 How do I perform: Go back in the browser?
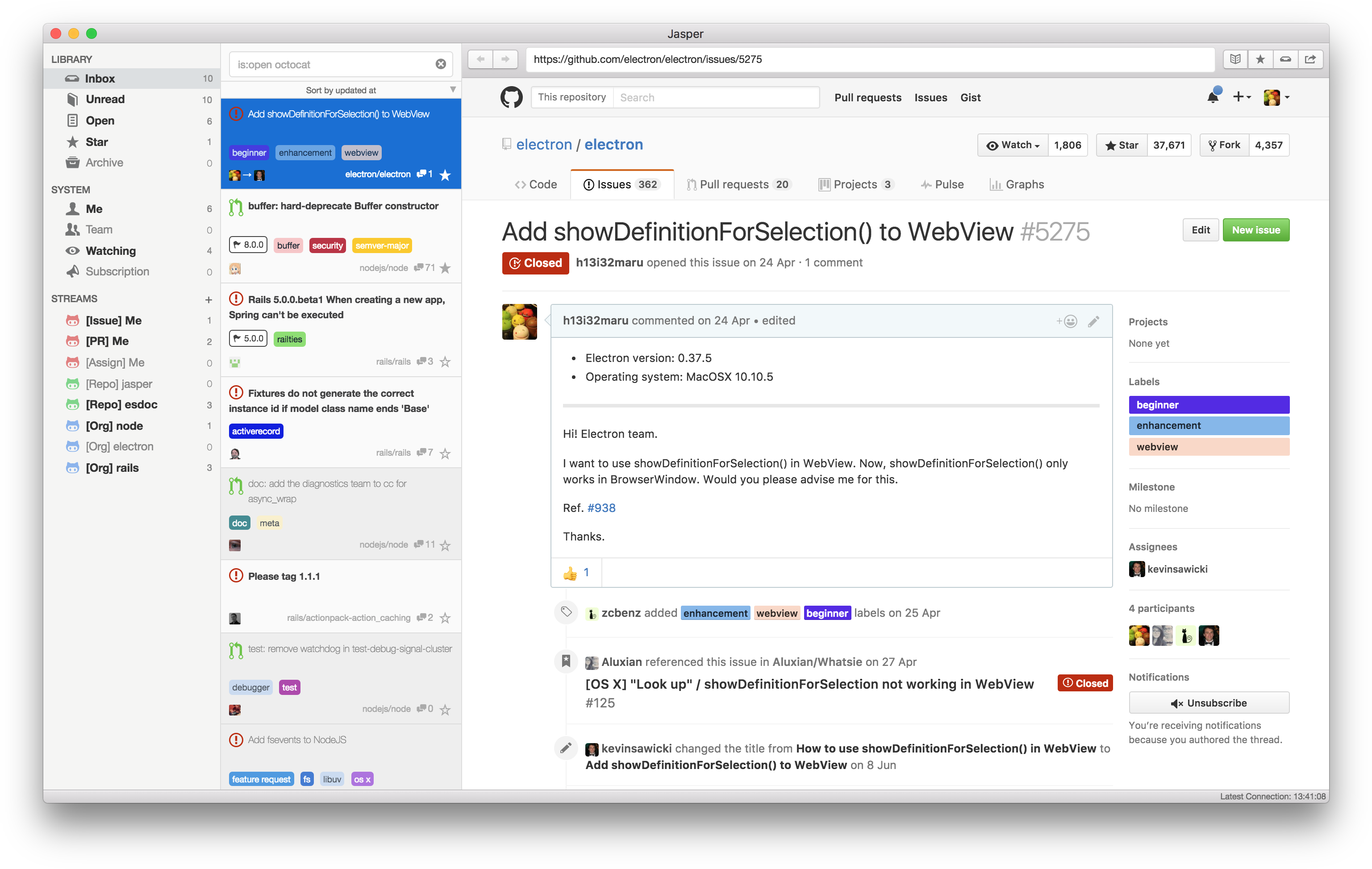(x=480, y=59)
